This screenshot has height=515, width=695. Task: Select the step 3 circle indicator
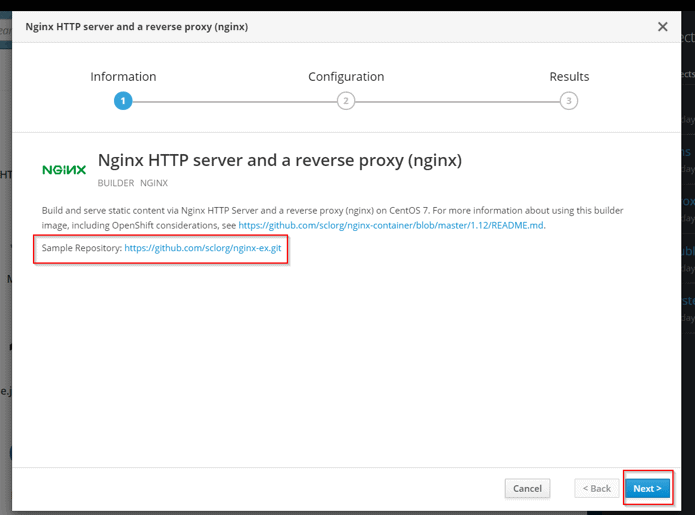click(x=568, y=101)
